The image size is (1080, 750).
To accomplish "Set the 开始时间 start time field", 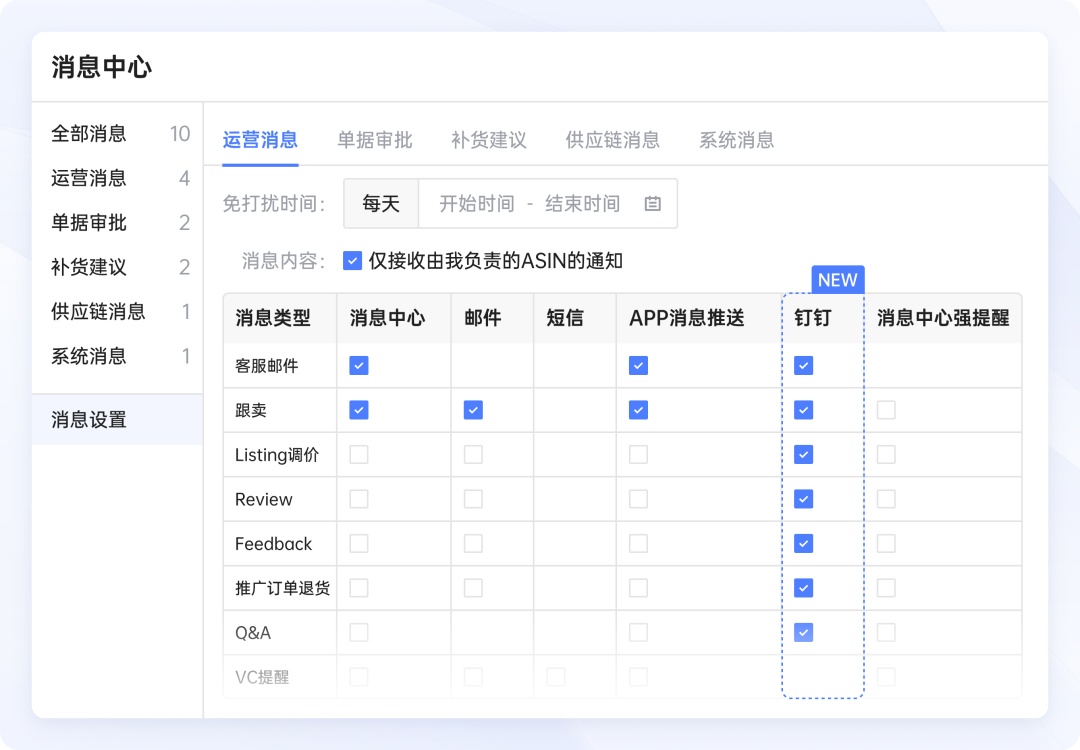I will (x=477, y=204).
